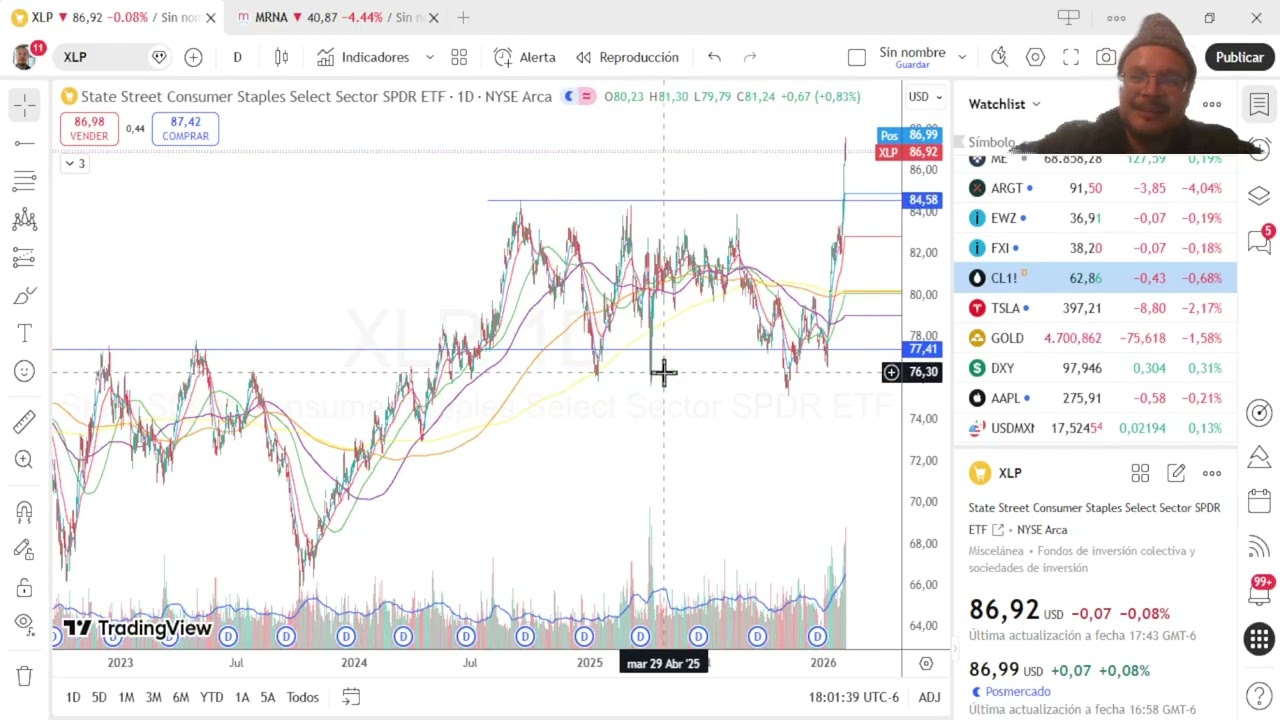Expand the Sin nombre layout arrow

pyautogui.click(x=962, y=57)
